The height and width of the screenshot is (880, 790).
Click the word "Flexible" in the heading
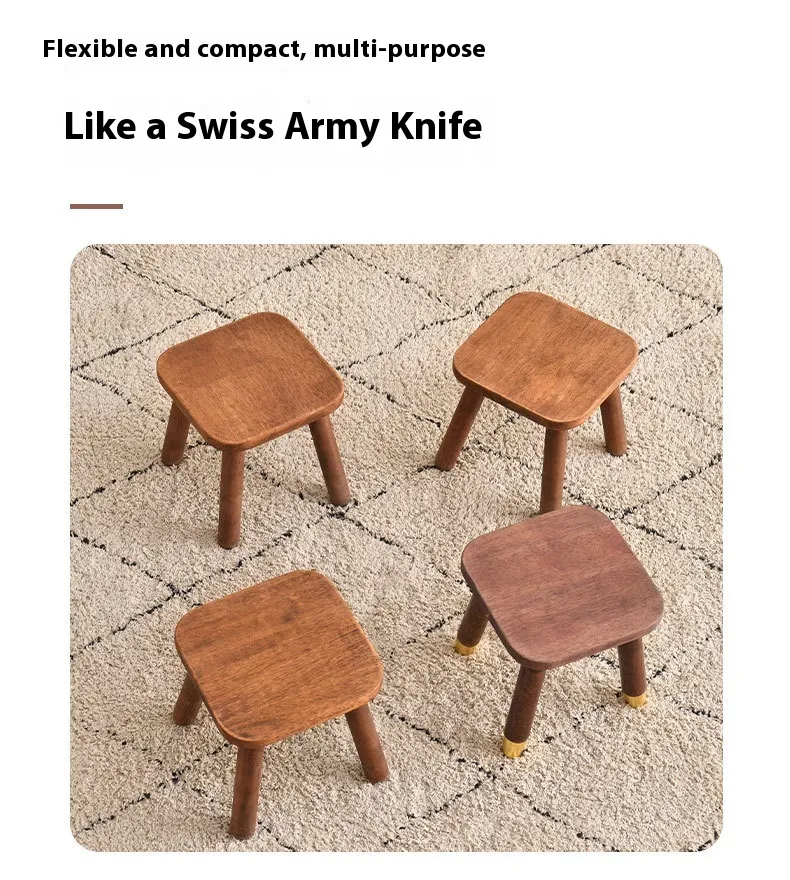[90, 48]
